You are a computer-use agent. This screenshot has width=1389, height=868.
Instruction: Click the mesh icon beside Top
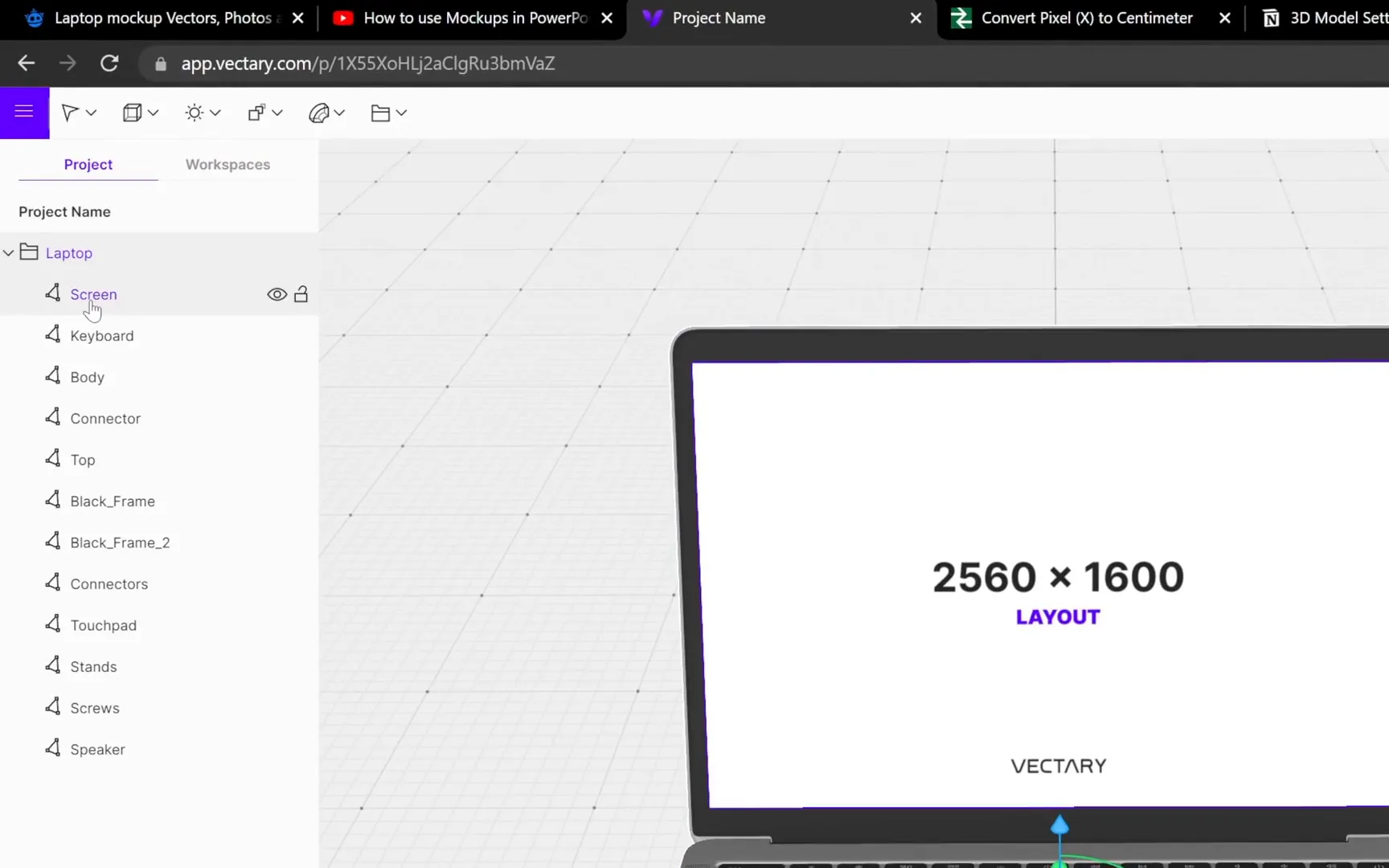coord(53,458)
